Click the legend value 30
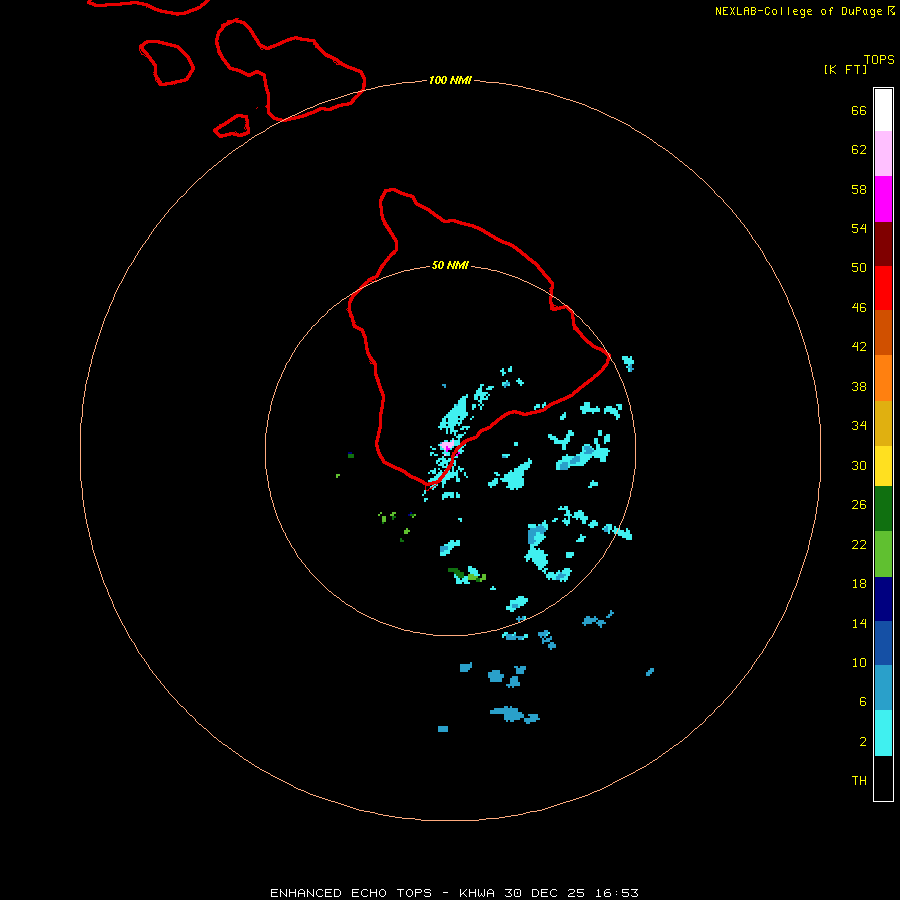This screenshot has height=900, width=900. coord(859,465)
